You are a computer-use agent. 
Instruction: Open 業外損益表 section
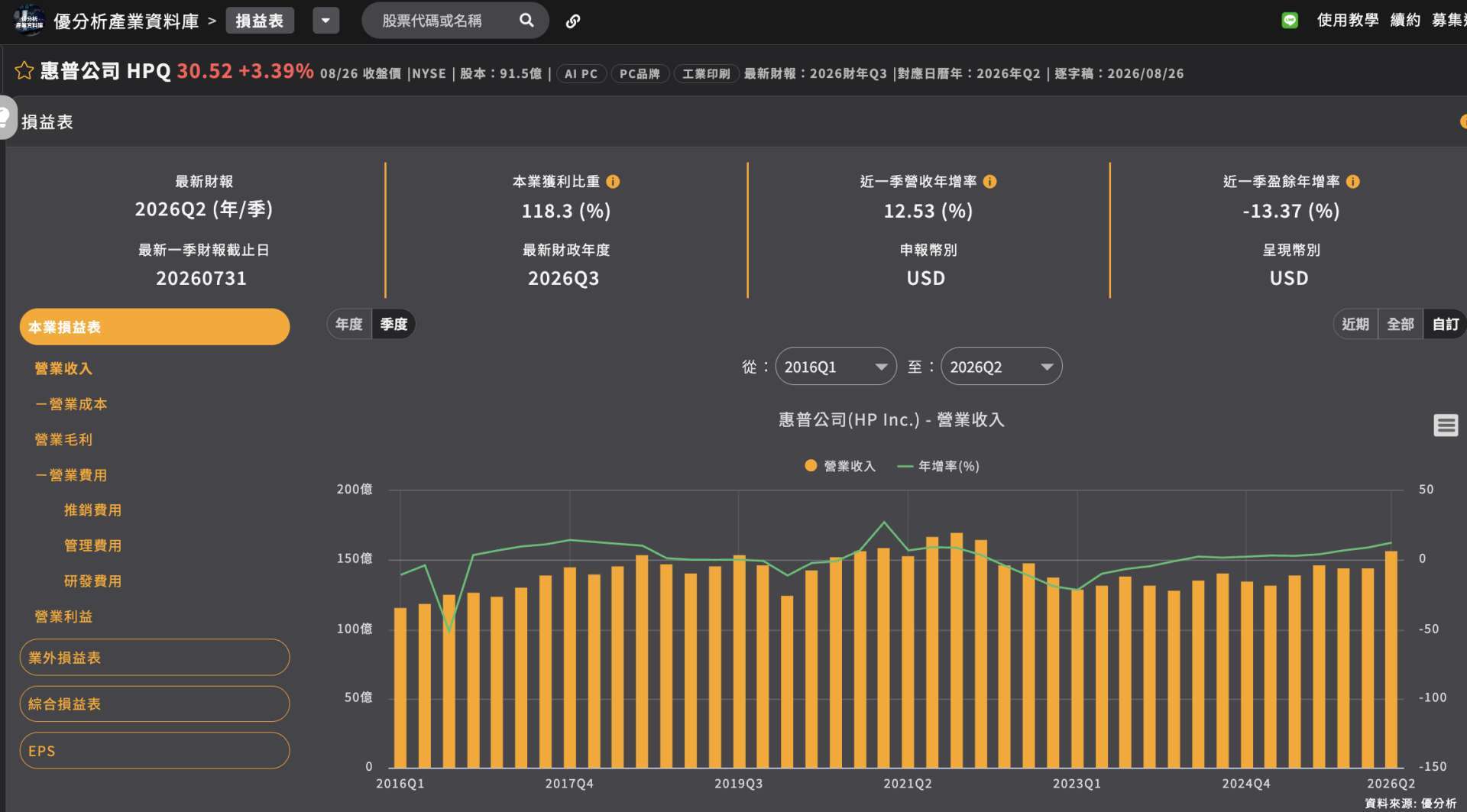(x=154, y=658)
